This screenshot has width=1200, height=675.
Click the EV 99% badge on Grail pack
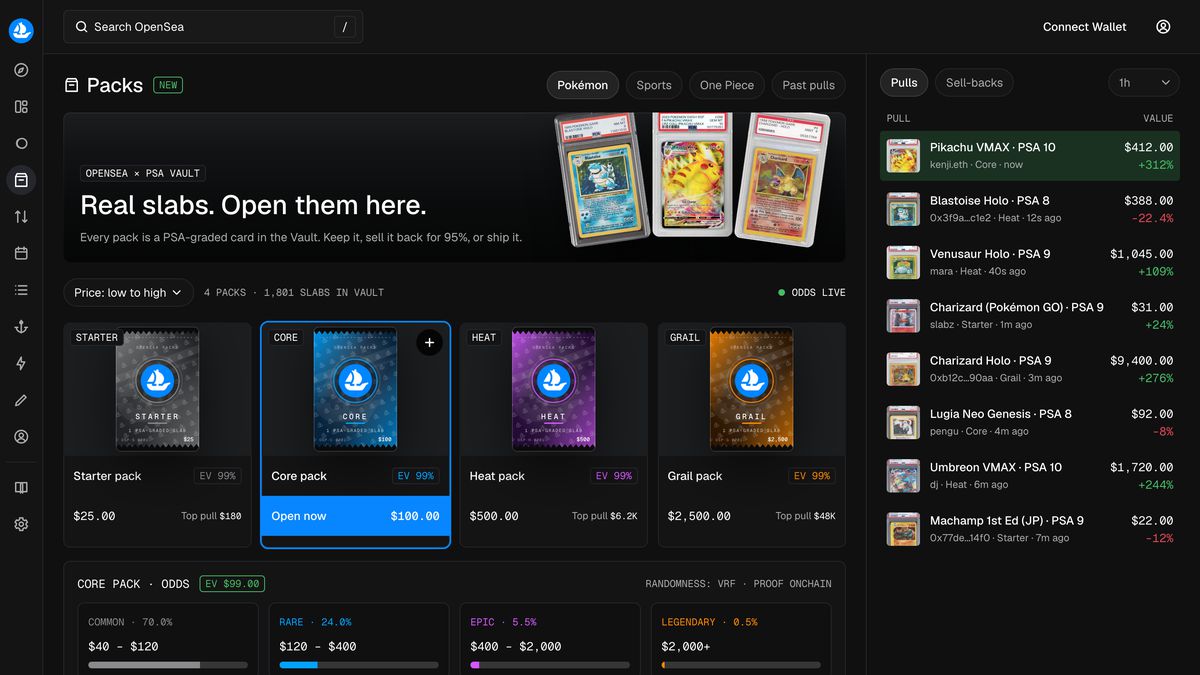click(x=811, y=476)
